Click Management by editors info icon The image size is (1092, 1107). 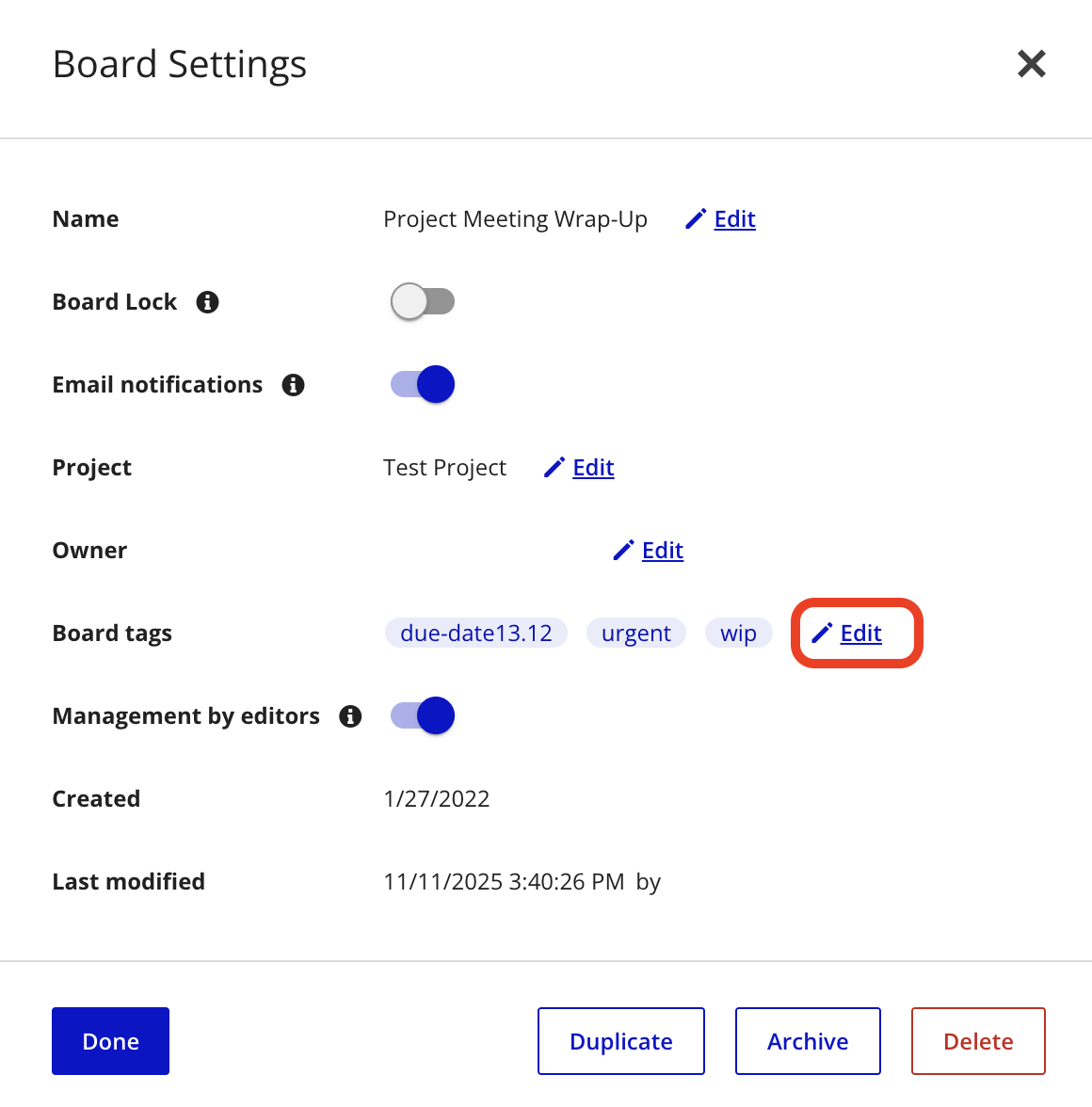(x=351, y=716)
